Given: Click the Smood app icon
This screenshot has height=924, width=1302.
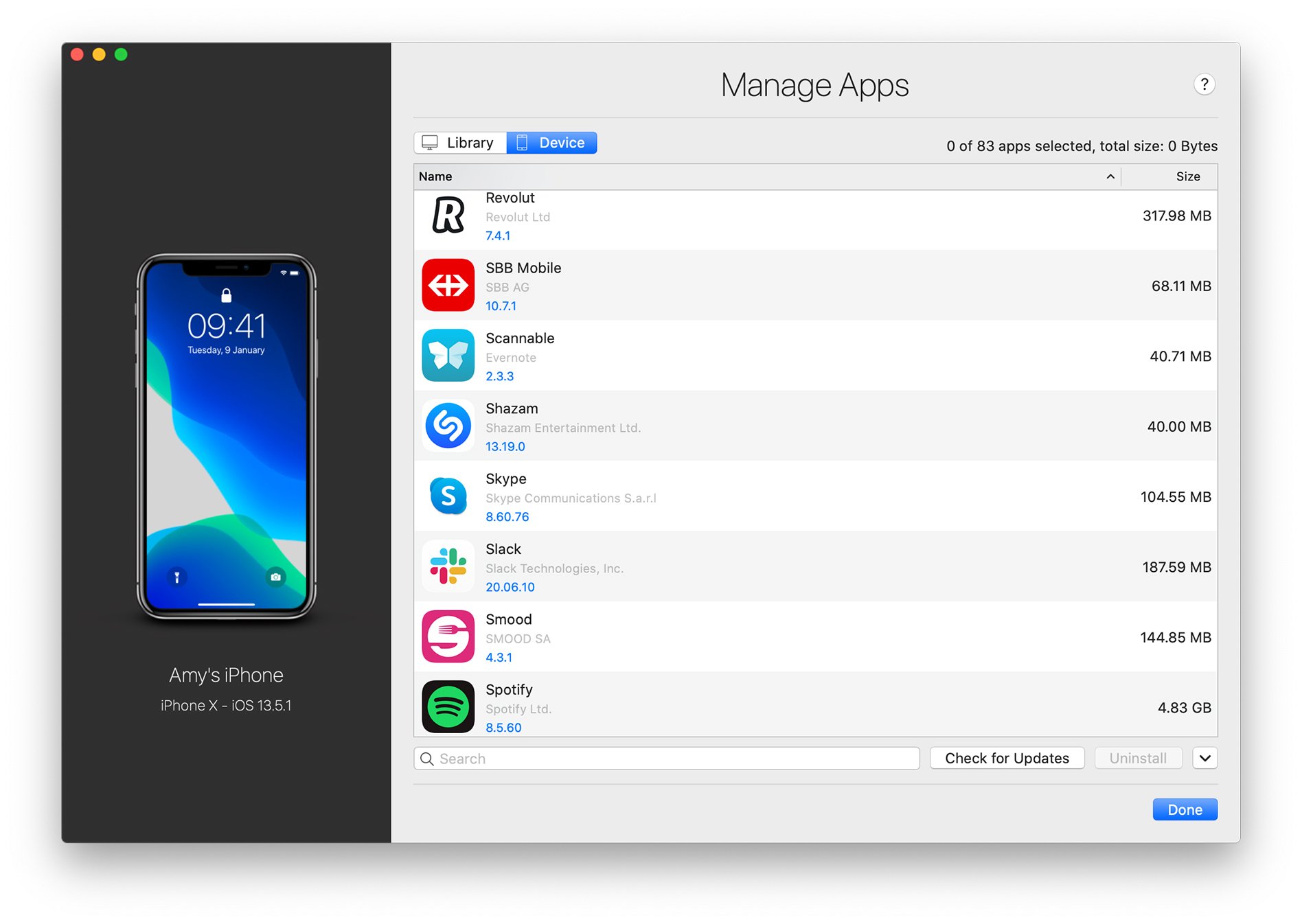Looking at the screenshot, I should tap(448, 636).
